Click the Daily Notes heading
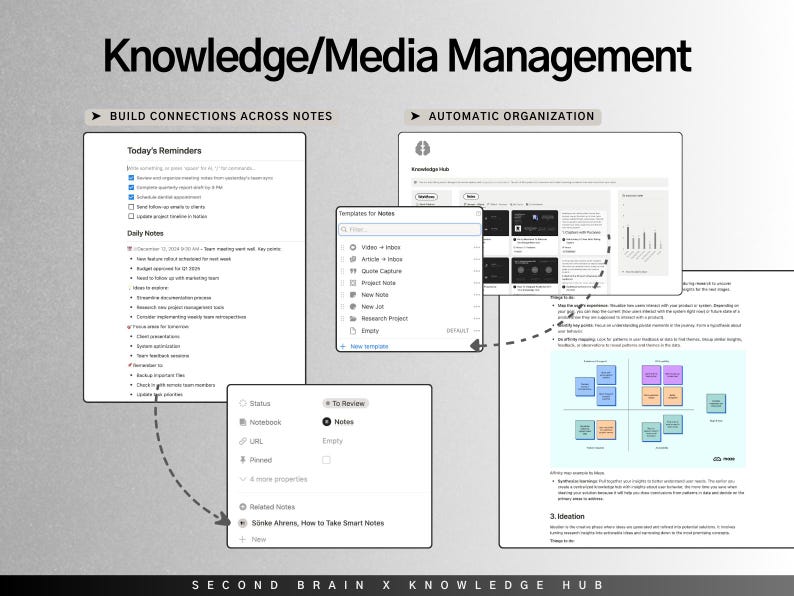Screen dimensions: 794x596 (x=145, y=233)
